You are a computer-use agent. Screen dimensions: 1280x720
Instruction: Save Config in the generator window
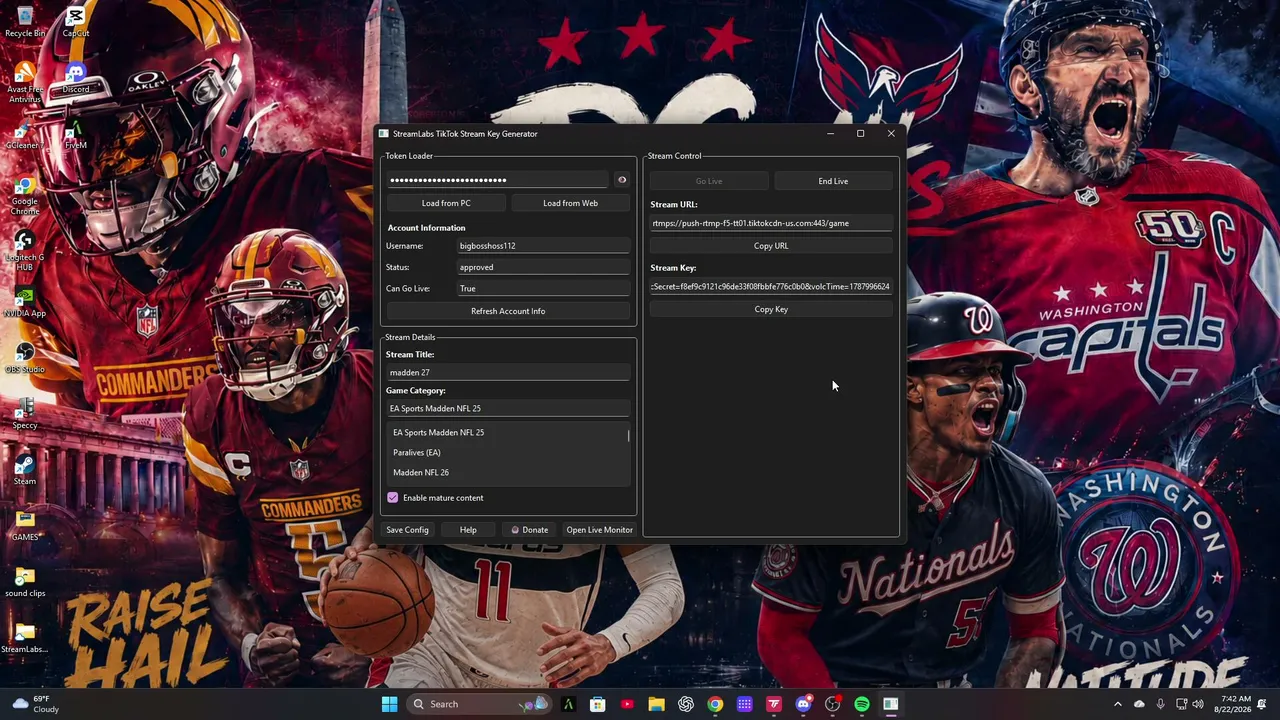407,530
